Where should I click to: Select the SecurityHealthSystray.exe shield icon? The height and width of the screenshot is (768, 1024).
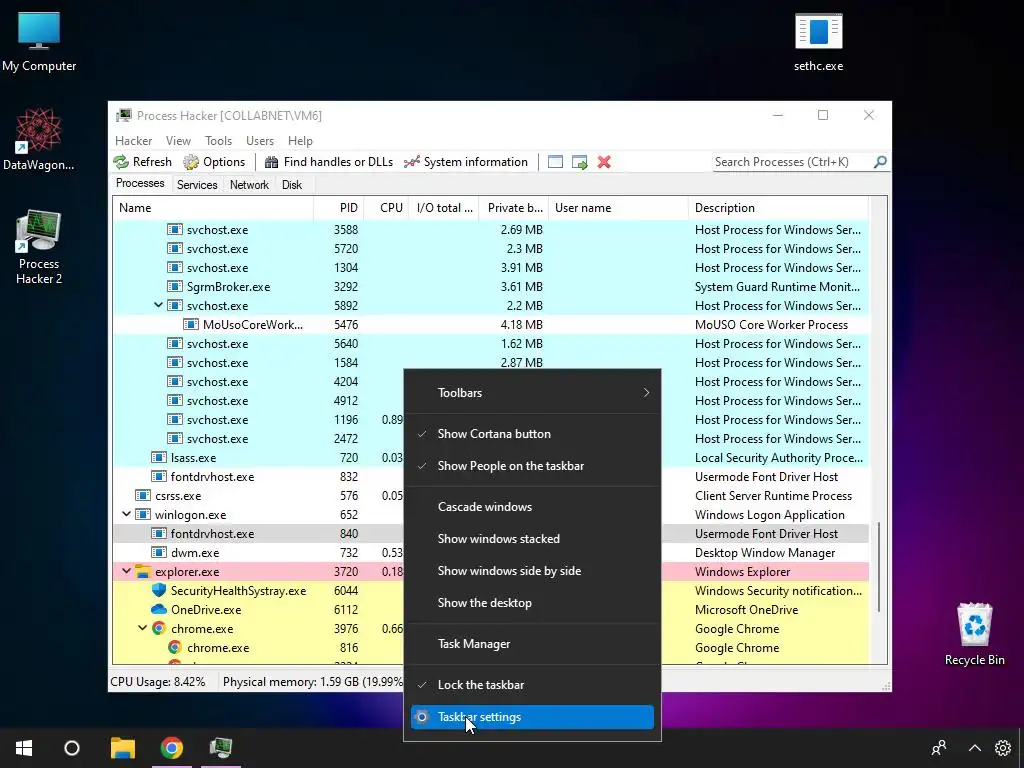coord(159,590)
